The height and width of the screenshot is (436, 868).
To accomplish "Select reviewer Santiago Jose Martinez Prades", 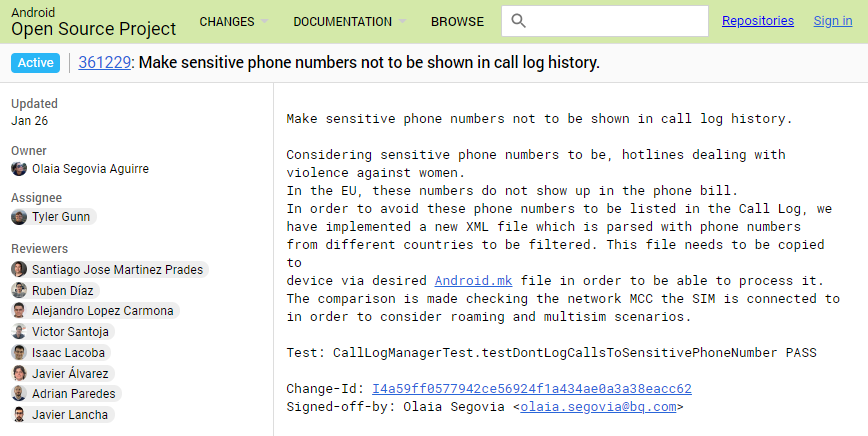I will point(117,269).
